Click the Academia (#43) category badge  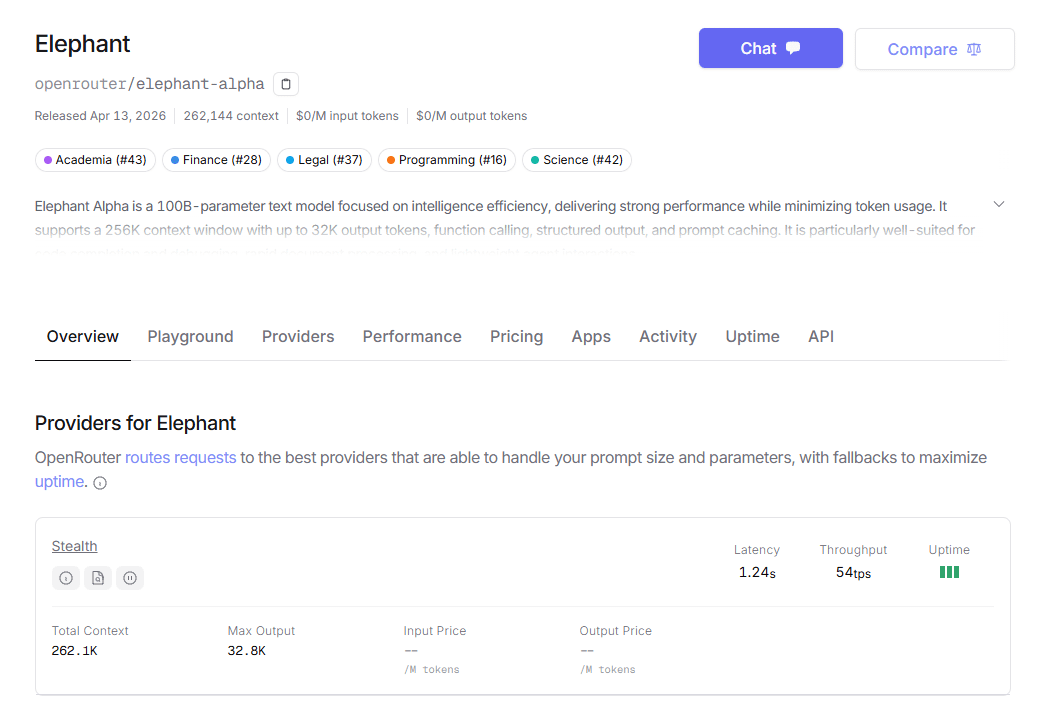(x=95, y=160)
